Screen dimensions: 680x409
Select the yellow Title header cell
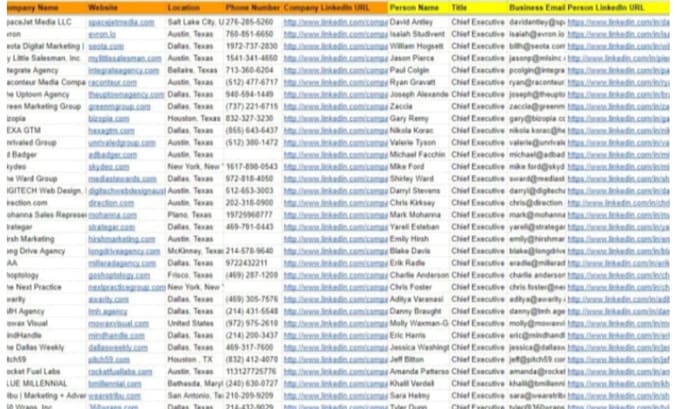[x=478, y=8]
